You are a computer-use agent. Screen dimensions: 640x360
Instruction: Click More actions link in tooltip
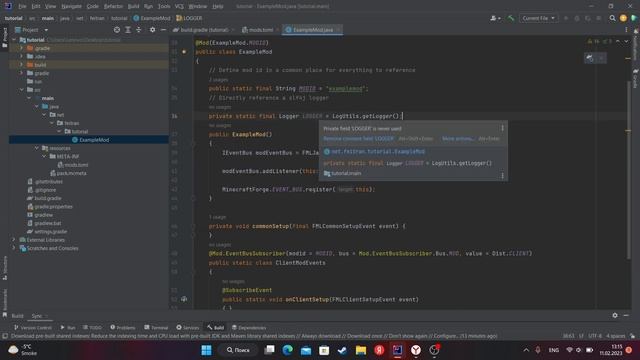tap(458, 138)
